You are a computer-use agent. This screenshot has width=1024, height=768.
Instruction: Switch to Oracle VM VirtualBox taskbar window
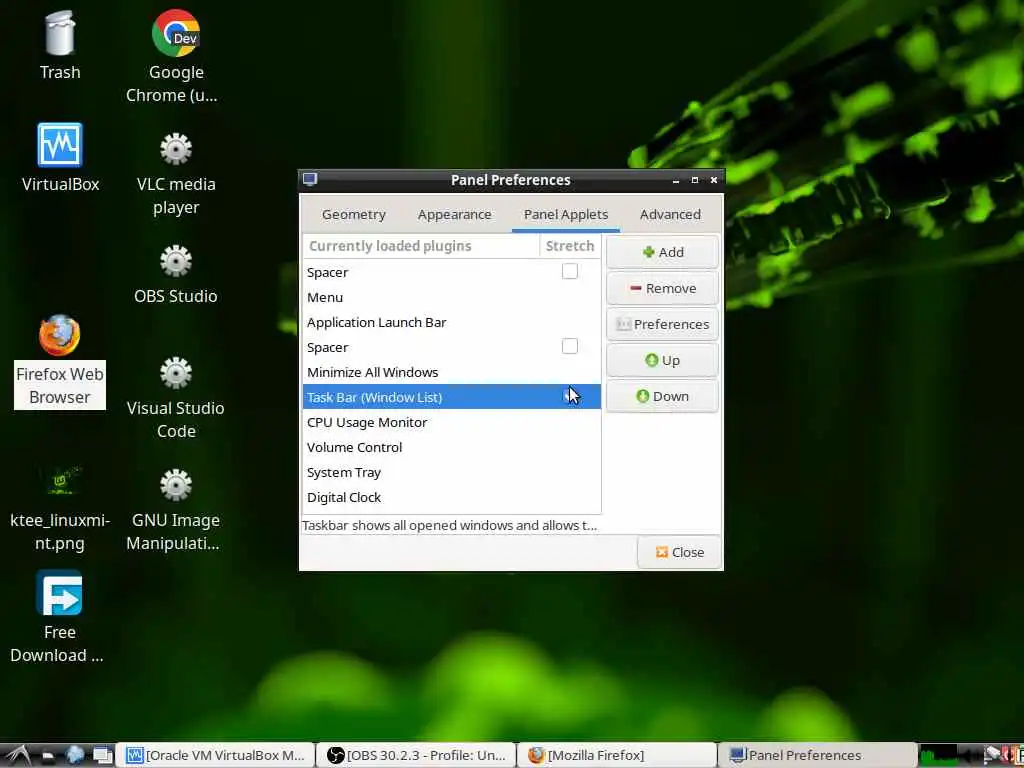point(216,756)
